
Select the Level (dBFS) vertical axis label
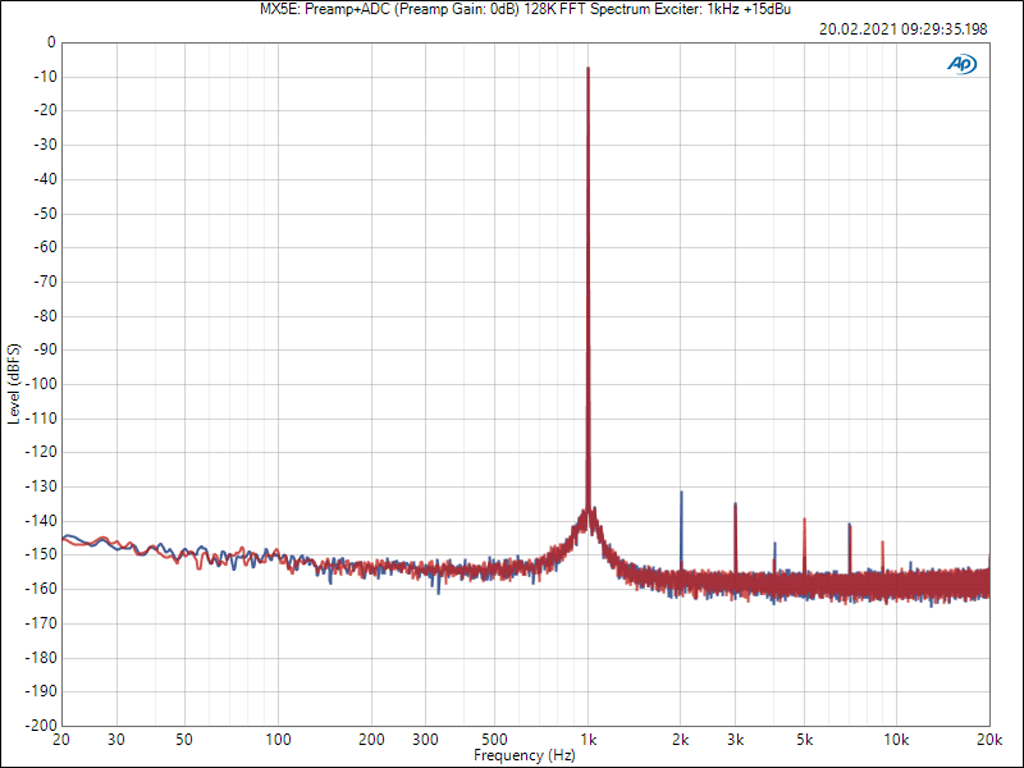[x=13, y=383]
